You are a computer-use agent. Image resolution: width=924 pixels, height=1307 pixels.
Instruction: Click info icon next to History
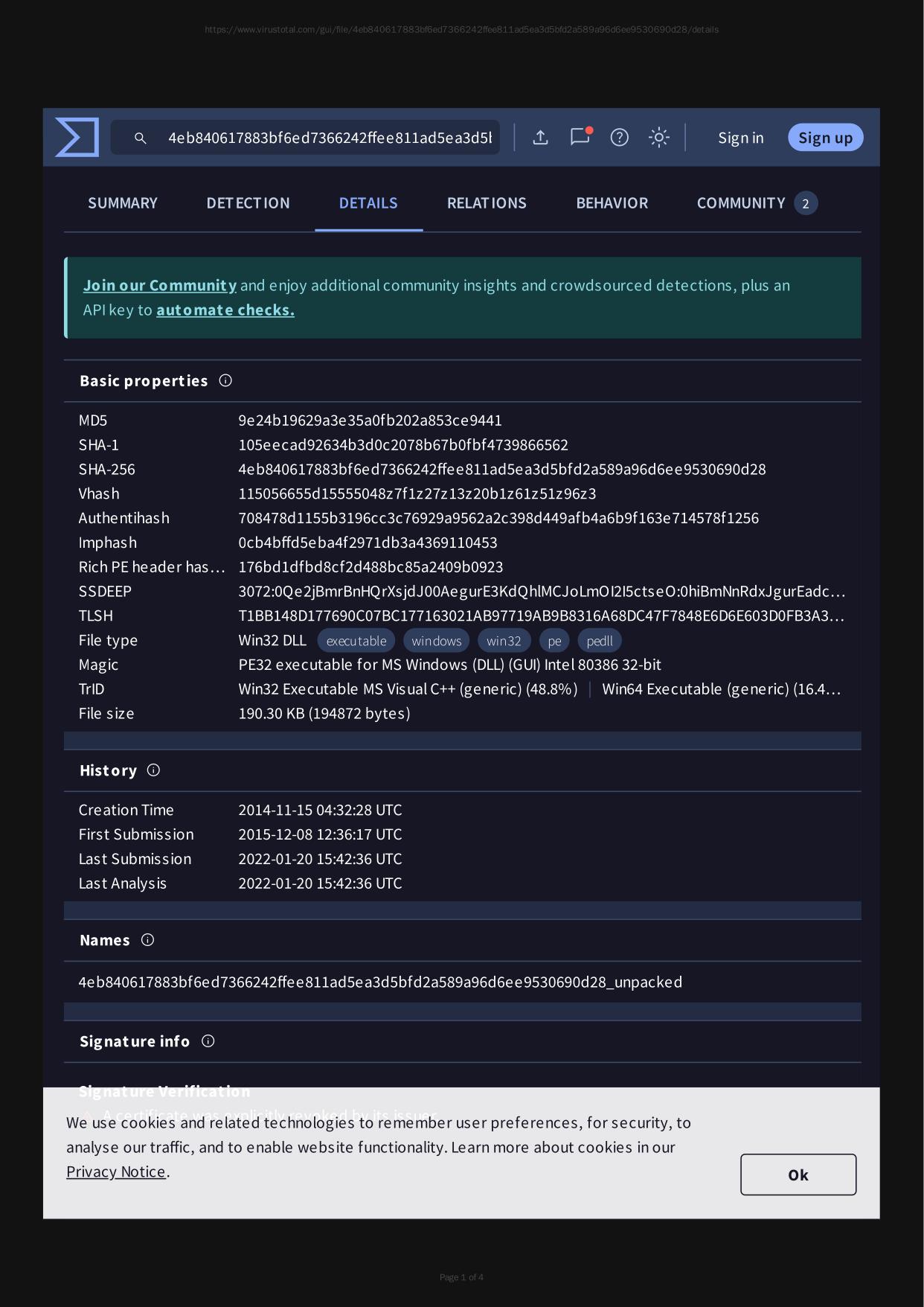153,770
